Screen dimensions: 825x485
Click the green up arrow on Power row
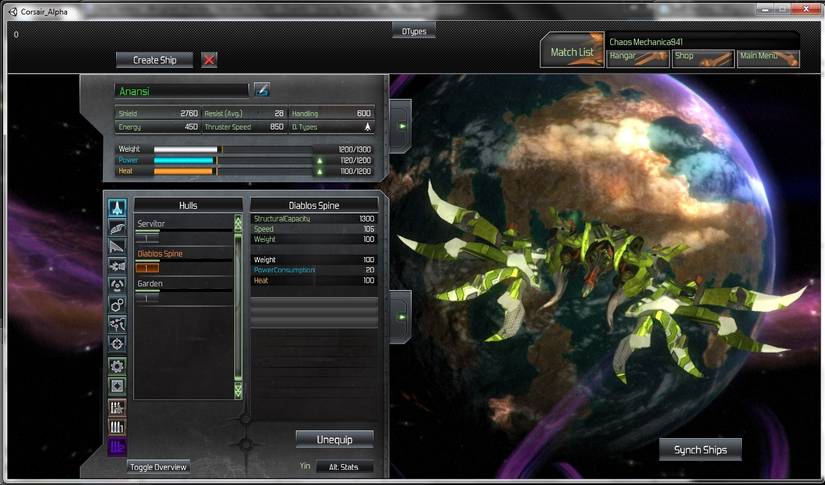319,160
